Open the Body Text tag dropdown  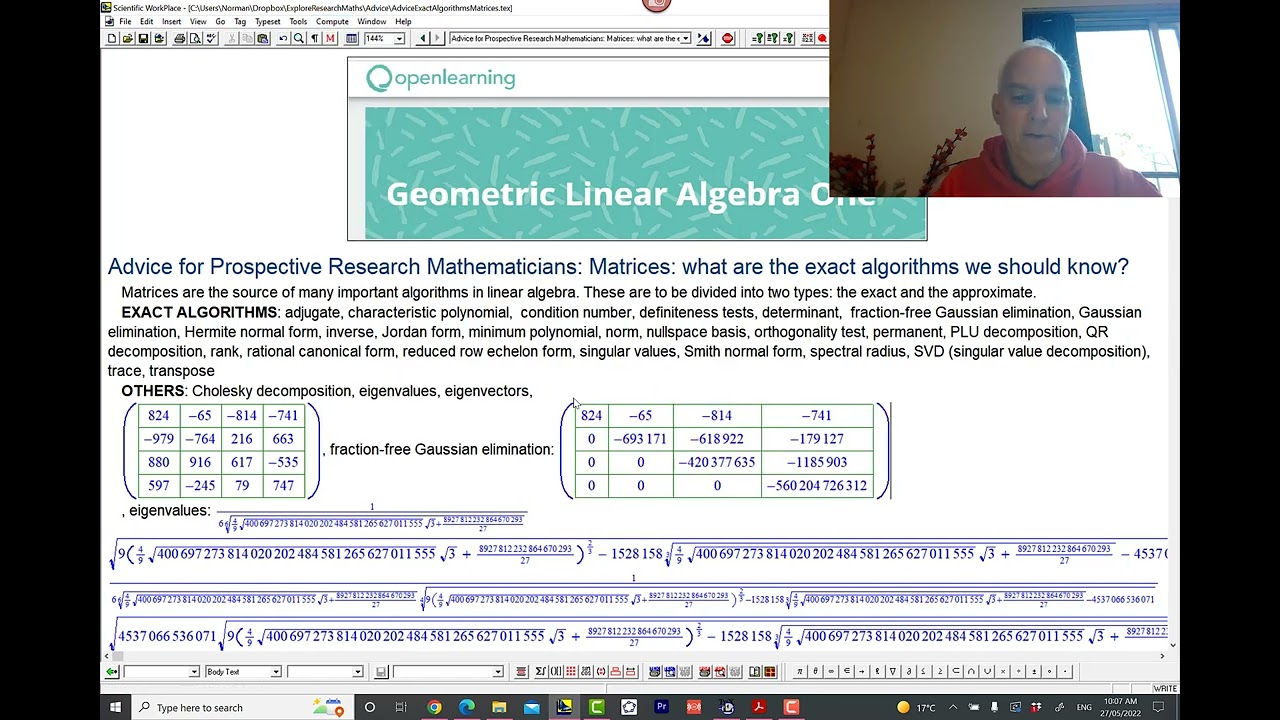(275, 672)
